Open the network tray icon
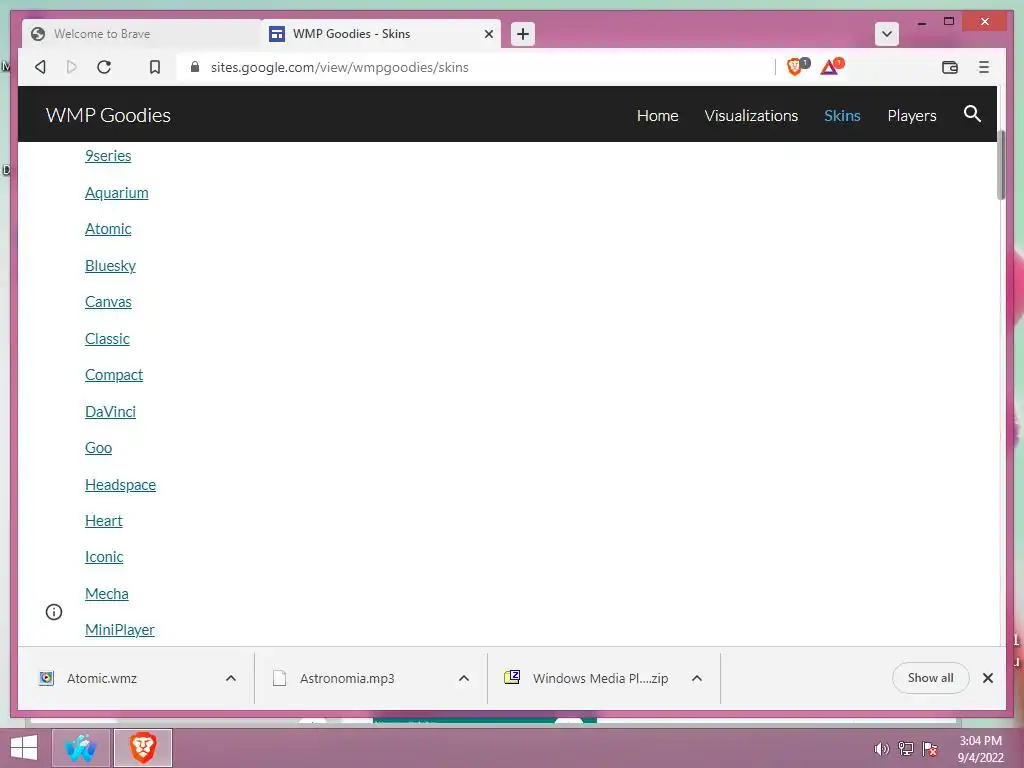1024x768 pixels. (x=905, y=749)
